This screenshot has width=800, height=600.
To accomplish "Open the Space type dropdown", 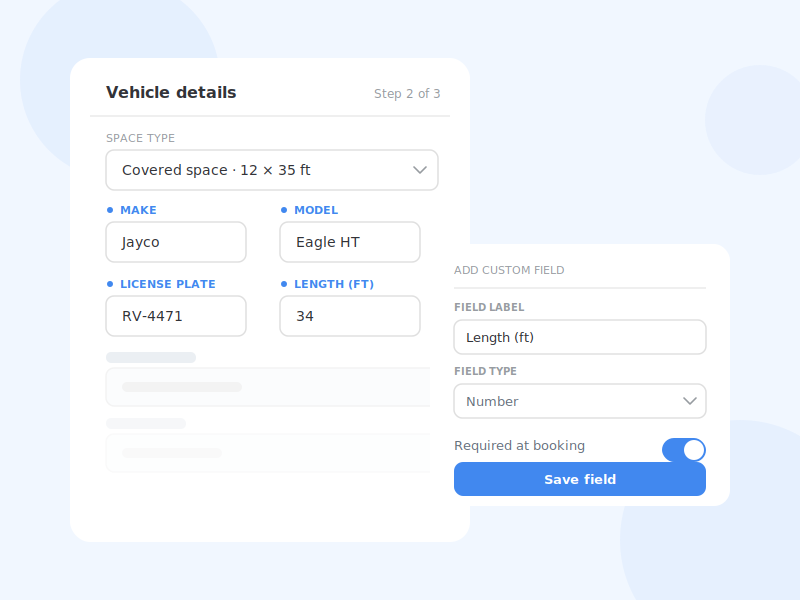I will [272, 170].
